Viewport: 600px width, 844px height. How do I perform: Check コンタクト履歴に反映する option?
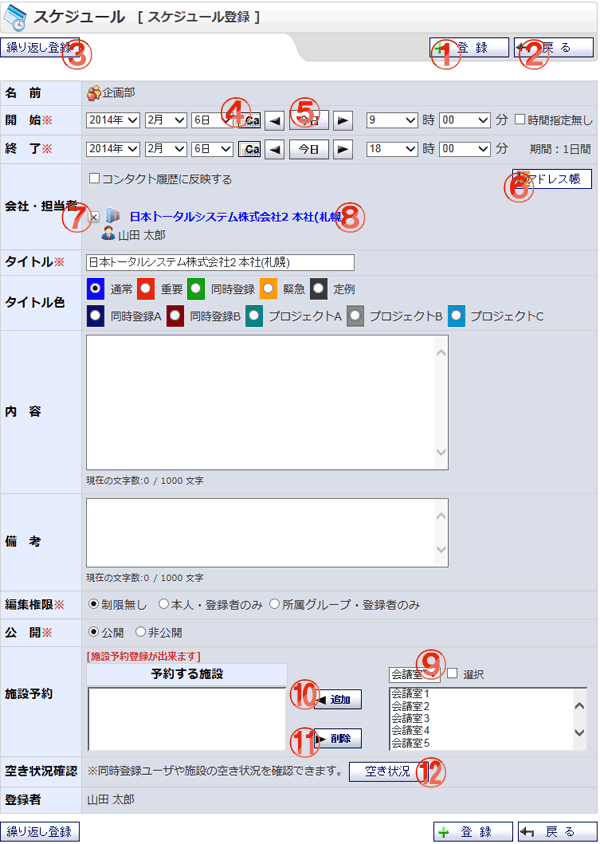point(94,180)
